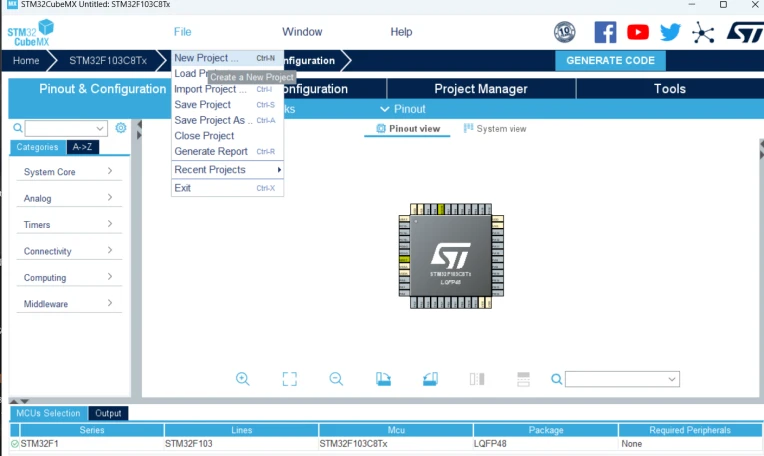Expand the Timers category
764x456 pixels.
point(69,224)
